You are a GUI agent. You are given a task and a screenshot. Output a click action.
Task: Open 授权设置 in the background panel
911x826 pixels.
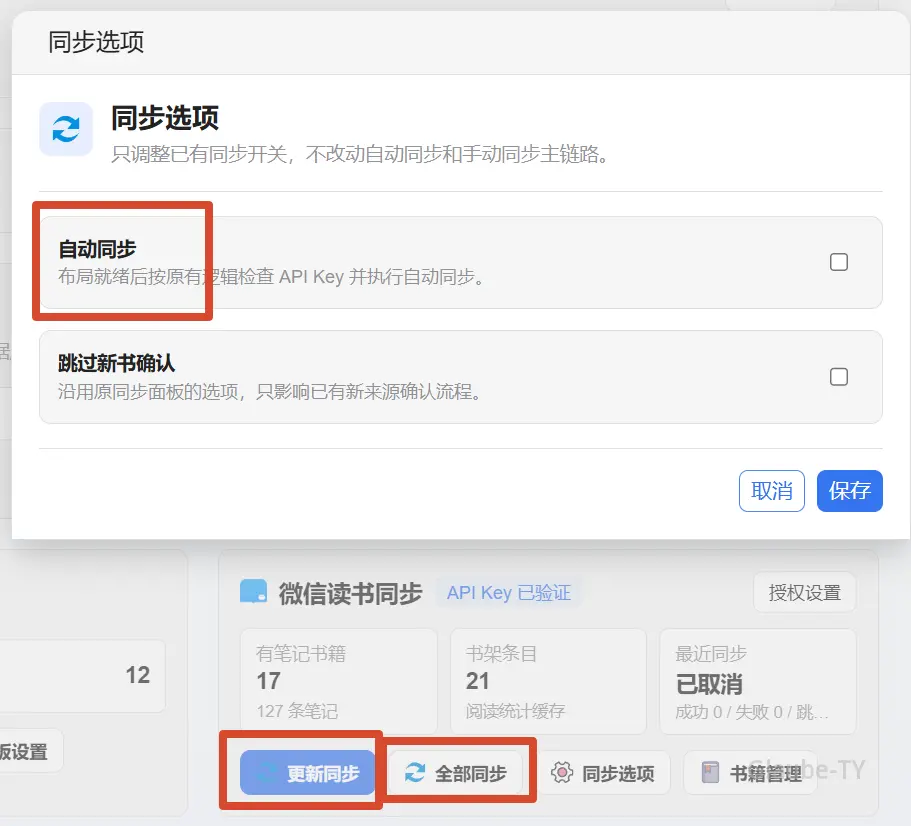click(x=805, y=592)
